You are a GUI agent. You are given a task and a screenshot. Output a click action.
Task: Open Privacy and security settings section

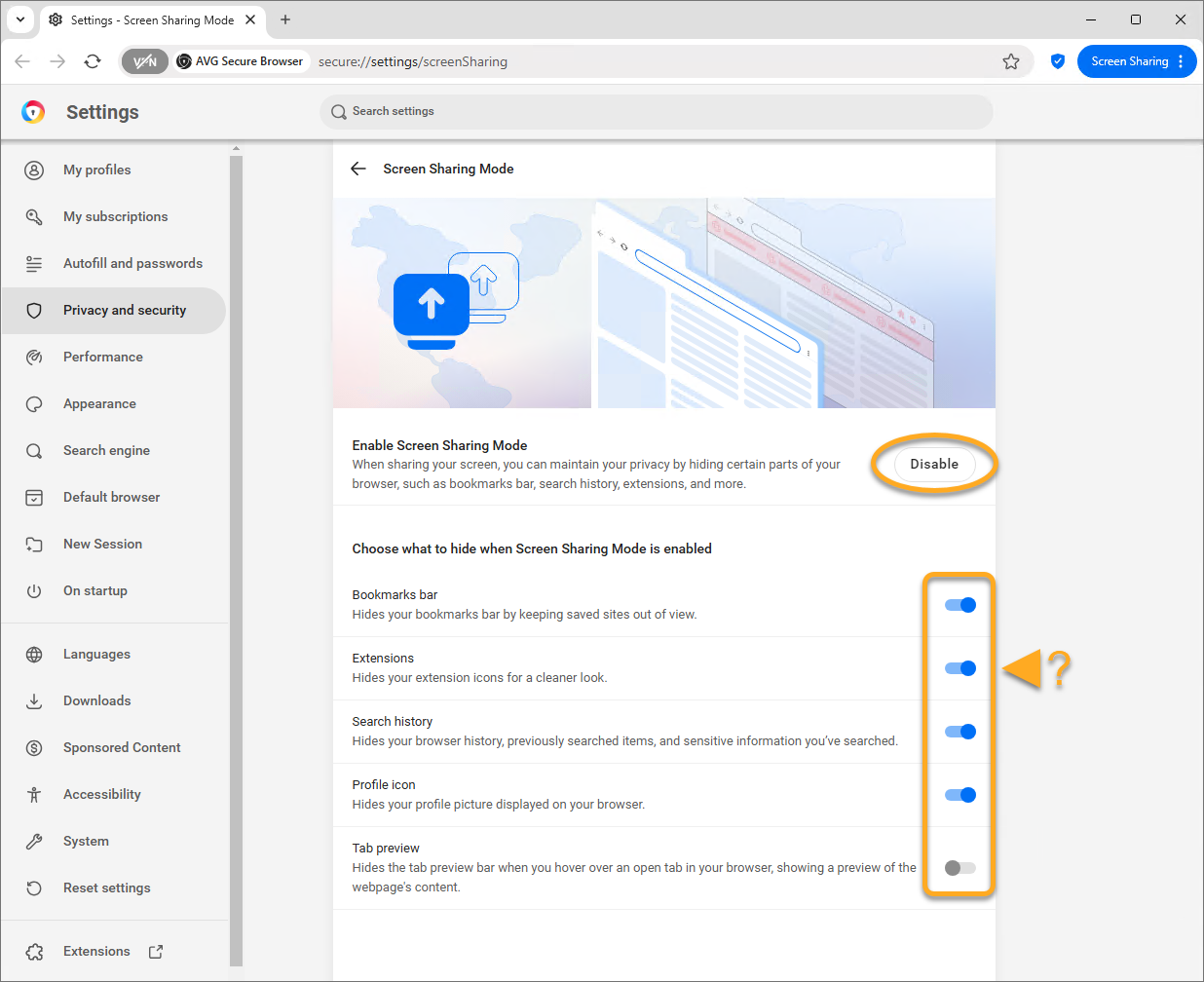[124, 311]
